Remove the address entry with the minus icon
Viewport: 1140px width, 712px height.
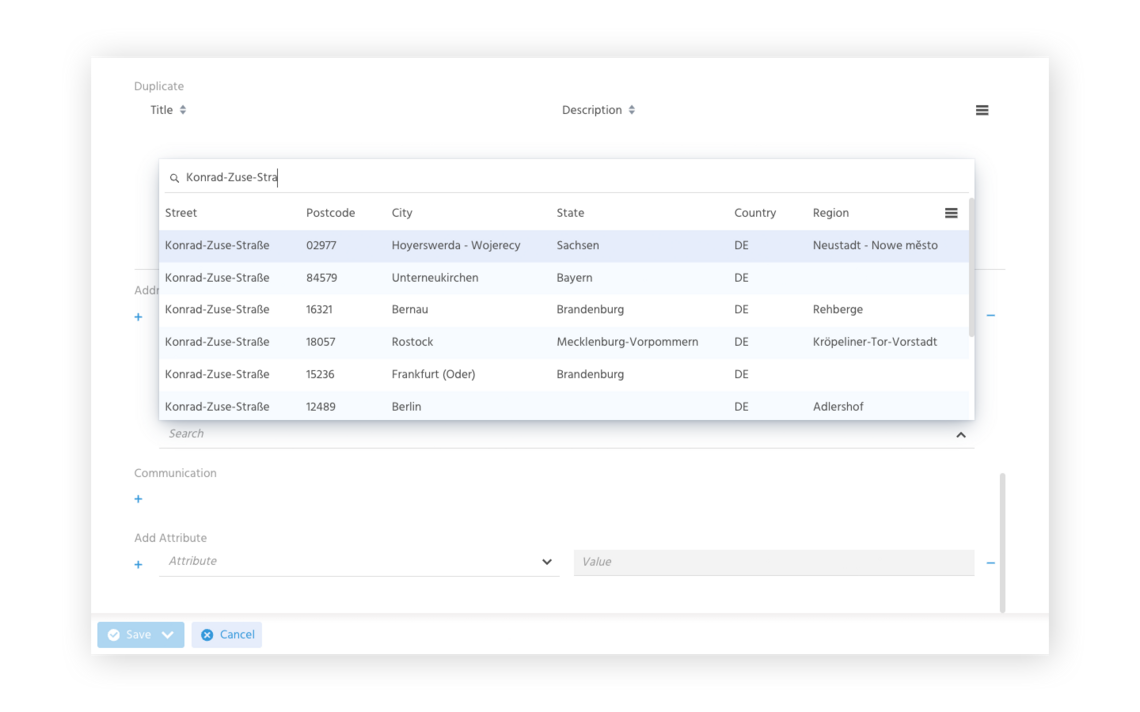pos(990,315)
